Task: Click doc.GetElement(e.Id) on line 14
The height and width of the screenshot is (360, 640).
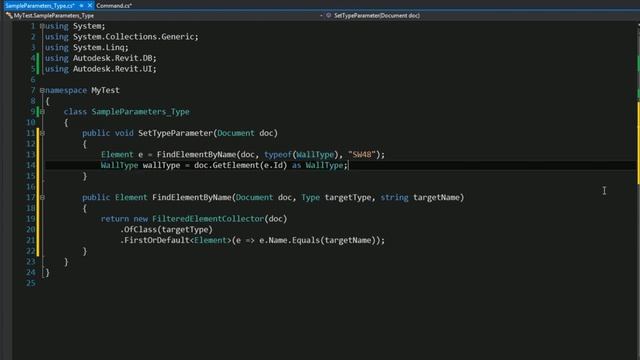Action: tap(240, 165)
